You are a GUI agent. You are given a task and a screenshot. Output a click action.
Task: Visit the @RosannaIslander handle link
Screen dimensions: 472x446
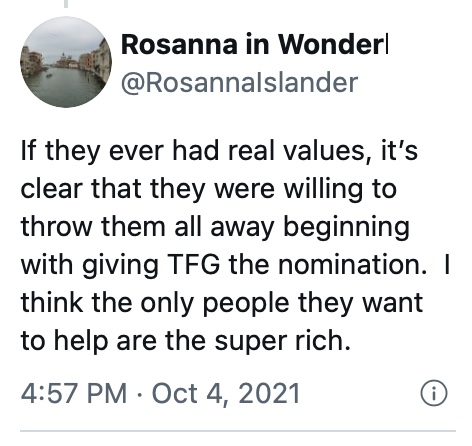tap(239, 82)
